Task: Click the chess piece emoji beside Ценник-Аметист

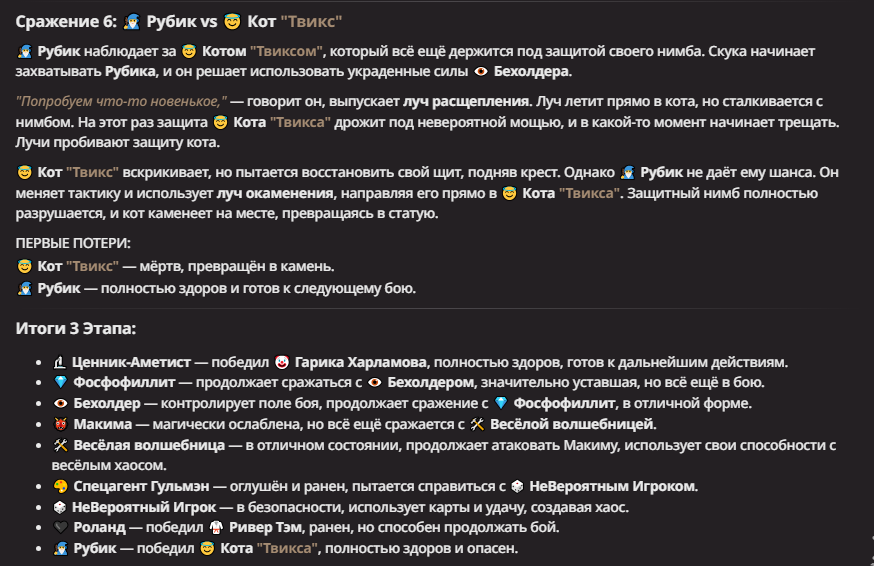Action: pyautogui.click(x=60, y=361)
